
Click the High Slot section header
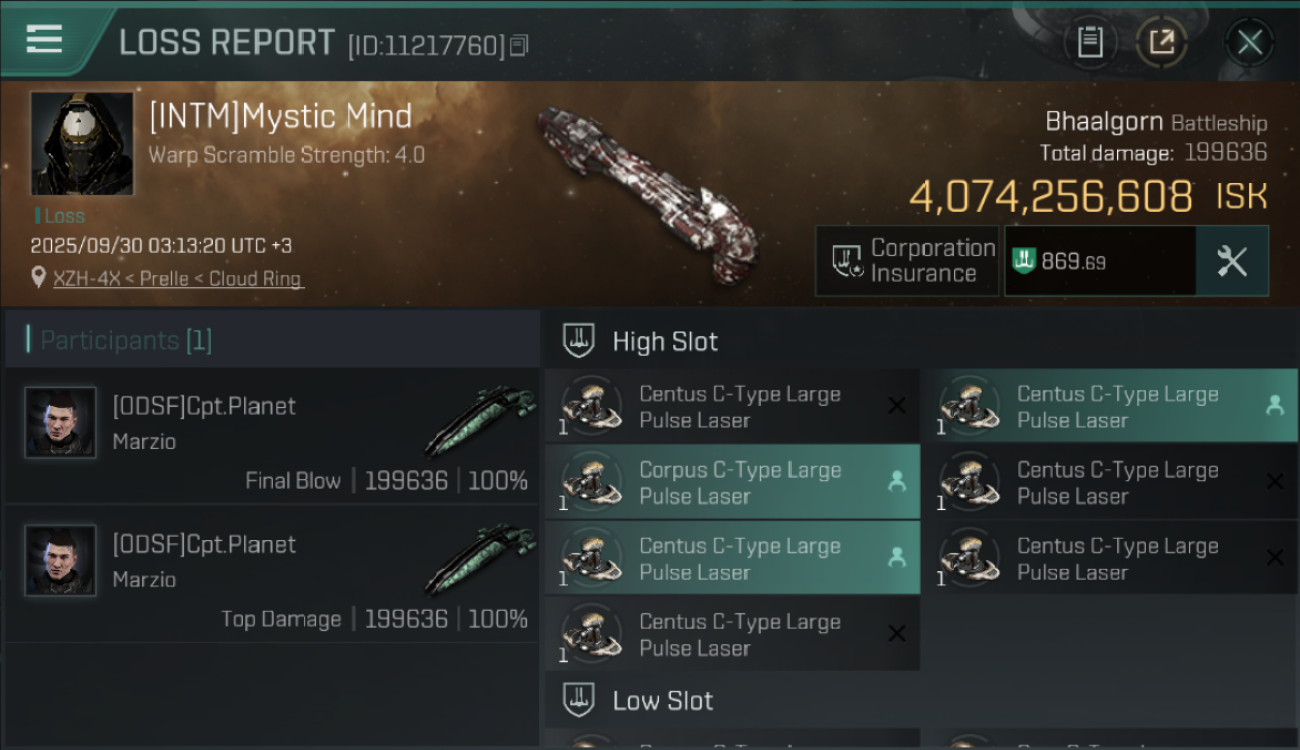click(x=664, y=341)
